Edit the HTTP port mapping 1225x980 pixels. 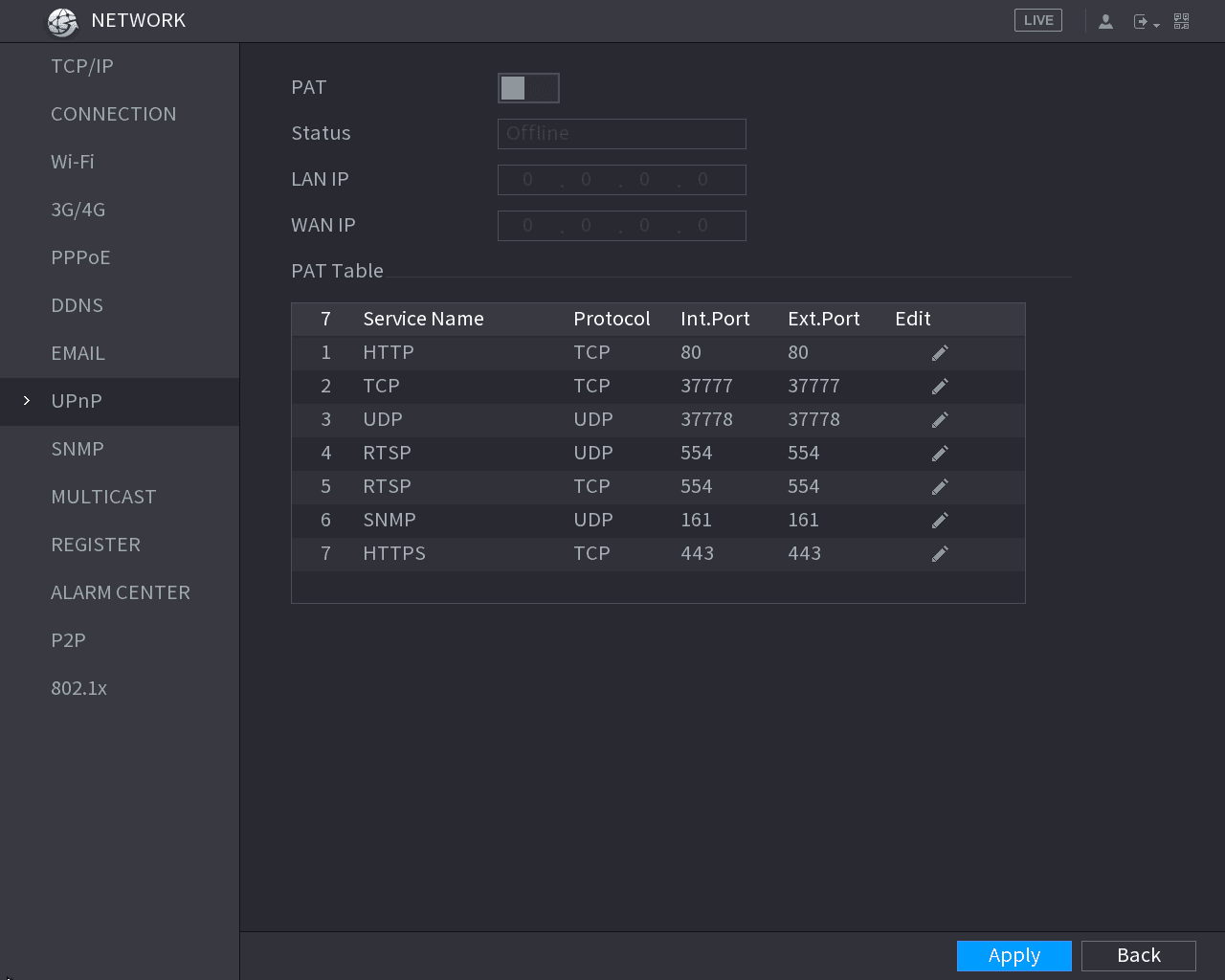tap(940, 353)
